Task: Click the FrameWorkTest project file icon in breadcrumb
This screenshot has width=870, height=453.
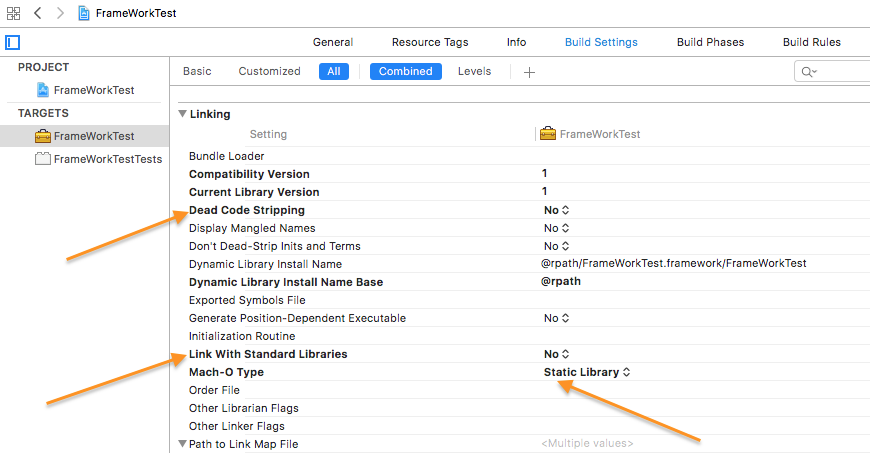Action: pos(85,13)
